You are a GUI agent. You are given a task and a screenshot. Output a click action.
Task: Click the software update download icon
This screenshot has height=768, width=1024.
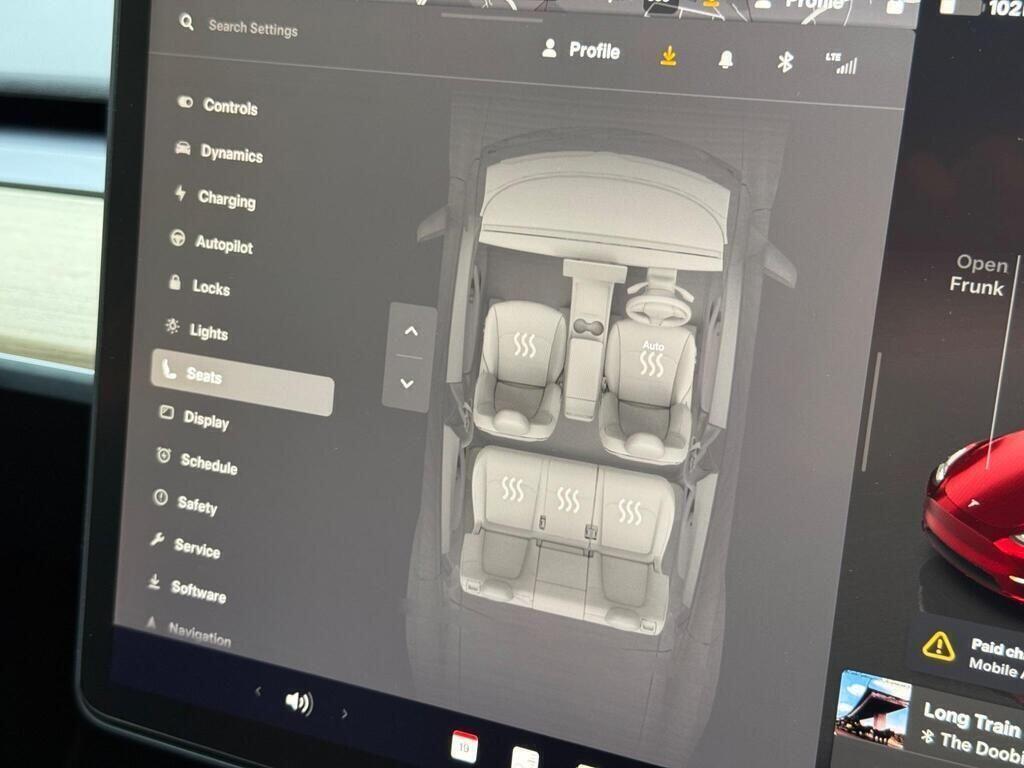[x=668, y=56]
